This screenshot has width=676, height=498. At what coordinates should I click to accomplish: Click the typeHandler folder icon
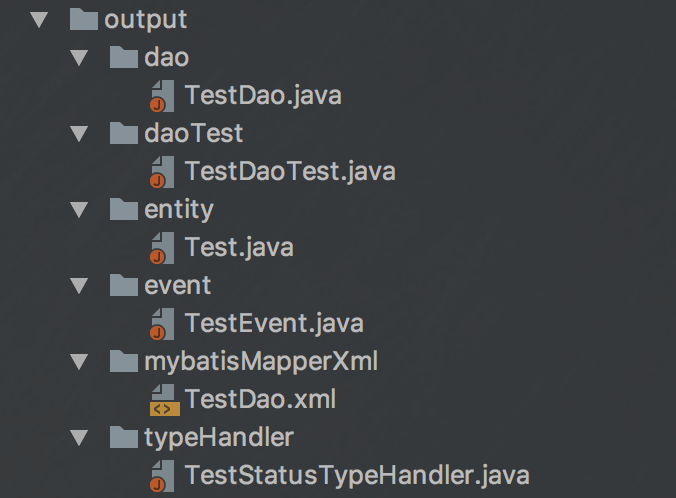tap(124, 437)
